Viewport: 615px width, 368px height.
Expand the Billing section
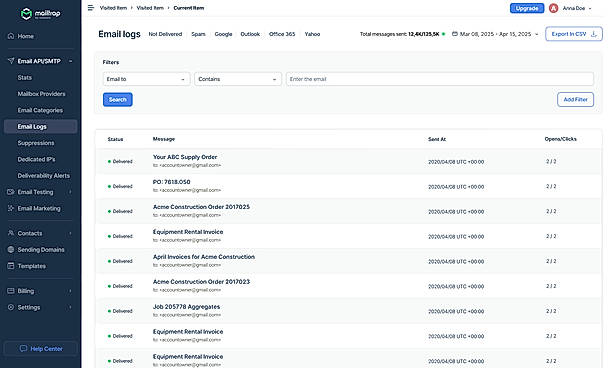(x=71, y=291)
